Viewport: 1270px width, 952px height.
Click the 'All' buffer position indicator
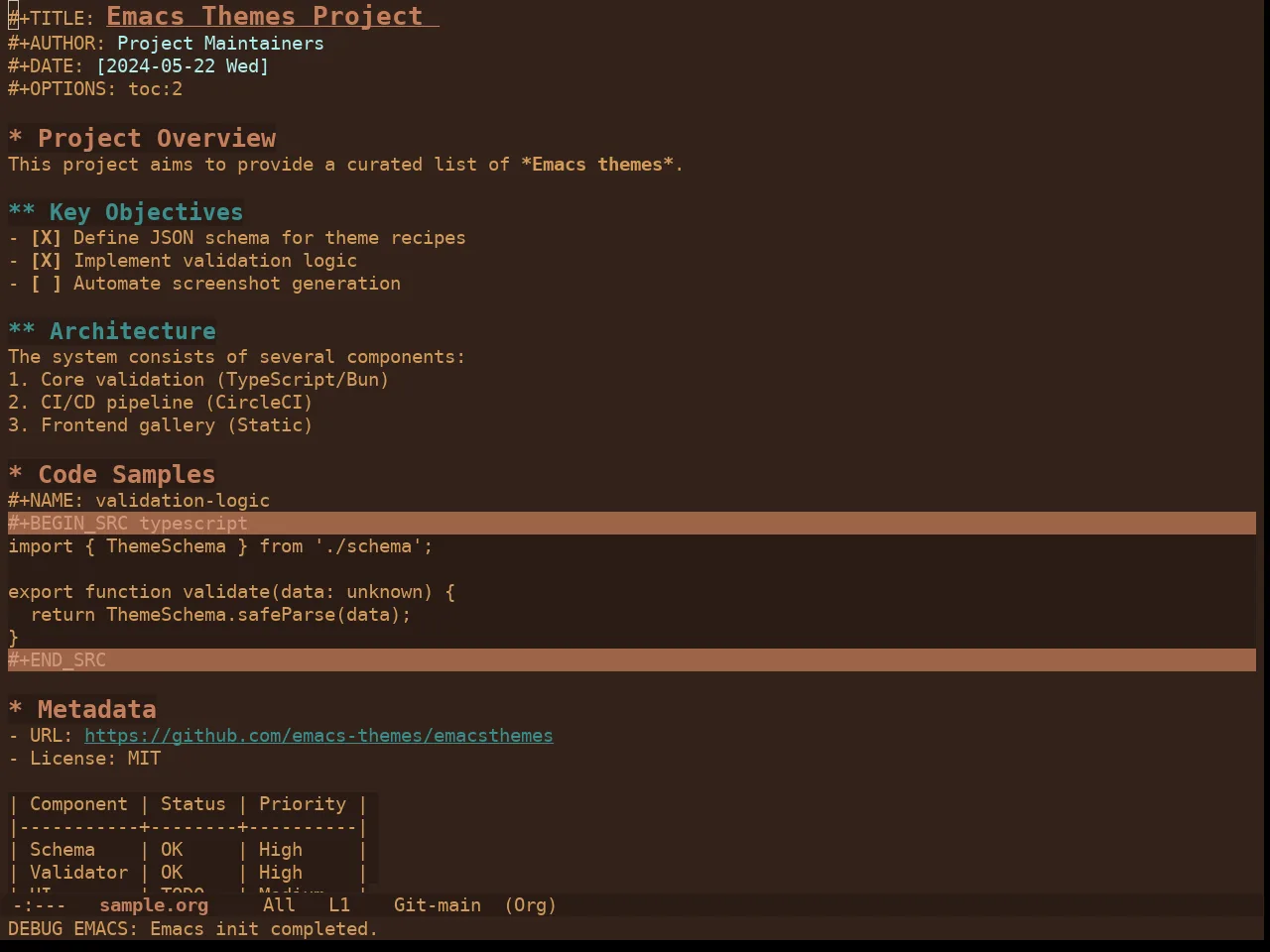tap(279, 905)
